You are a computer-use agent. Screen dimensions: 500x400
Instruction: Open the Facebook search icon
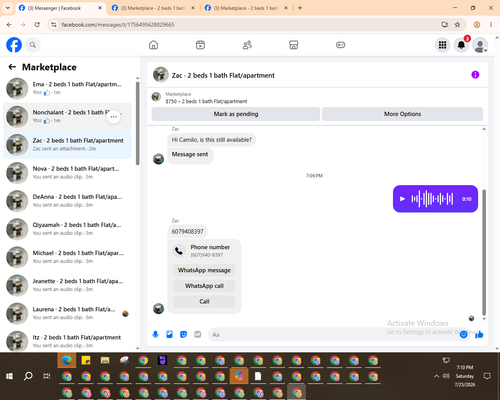point(33,45)
